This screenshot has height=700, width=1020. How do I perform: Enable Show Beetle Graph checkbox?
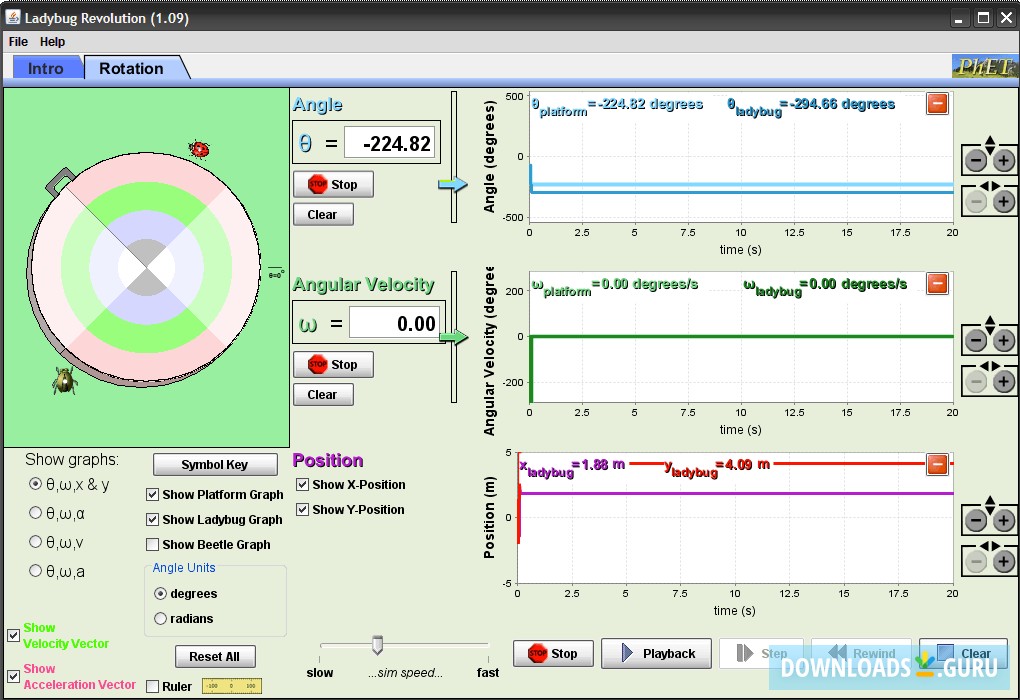point(153,545)
